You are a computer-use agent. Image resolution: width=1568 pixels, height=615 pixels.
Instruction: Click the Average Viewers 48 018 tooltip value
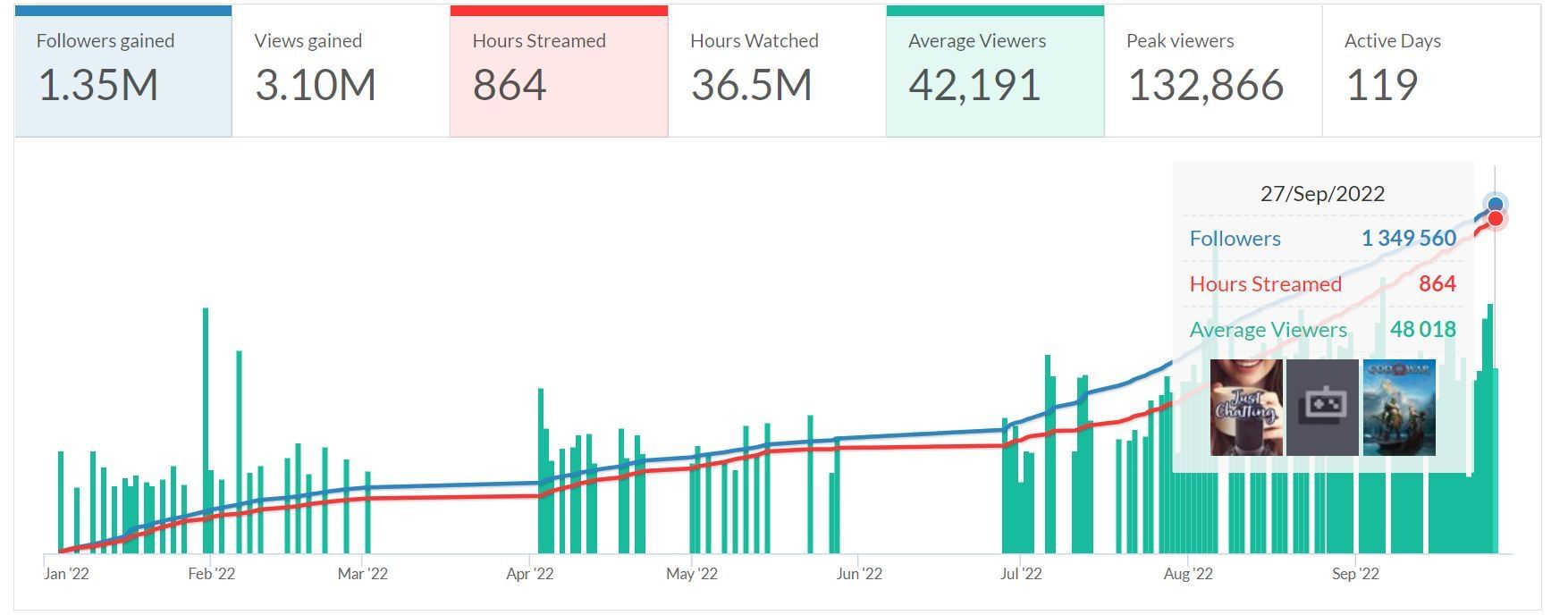pos(1422,330)
